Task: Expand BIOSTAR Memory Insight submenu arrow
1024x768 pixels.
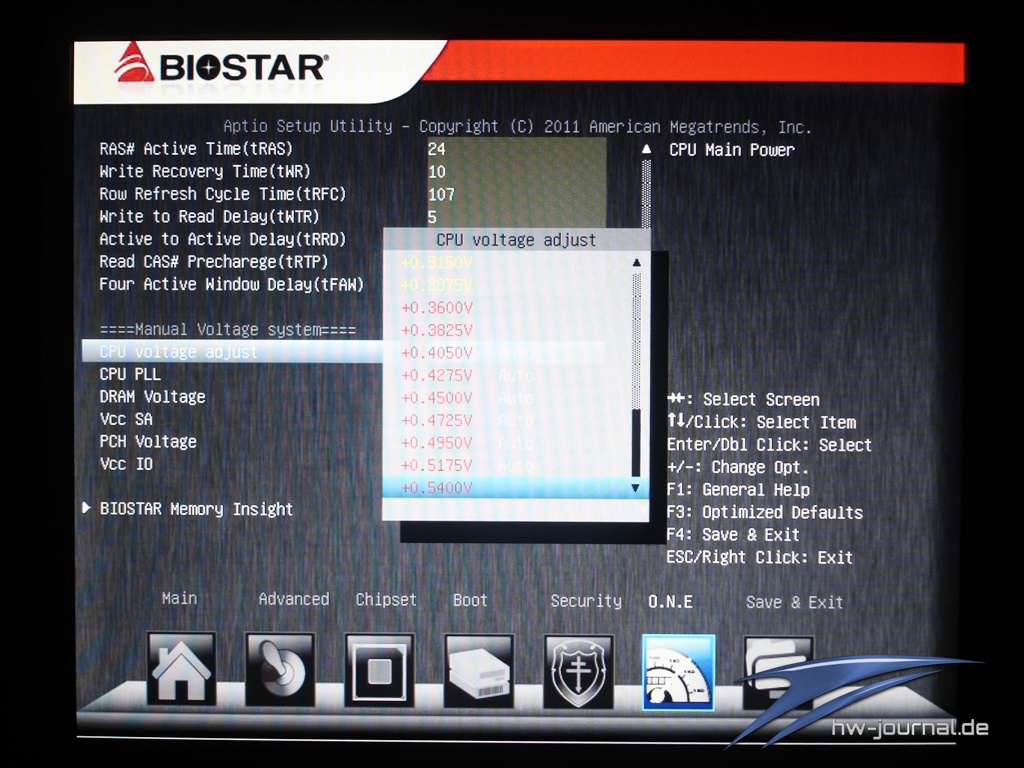Action: tap(86, 507)
